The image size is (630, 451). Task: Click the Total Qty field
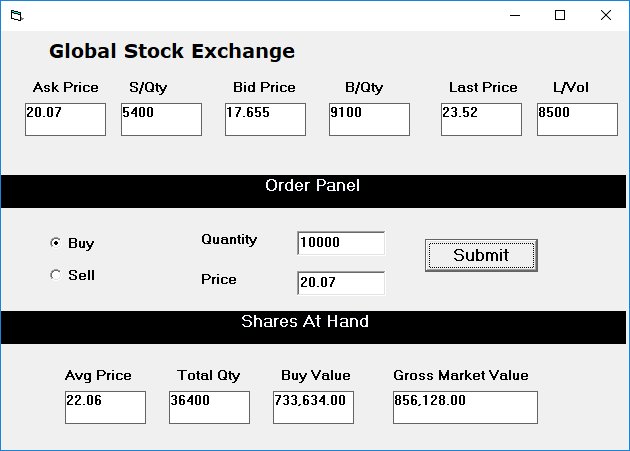(209, 407)
